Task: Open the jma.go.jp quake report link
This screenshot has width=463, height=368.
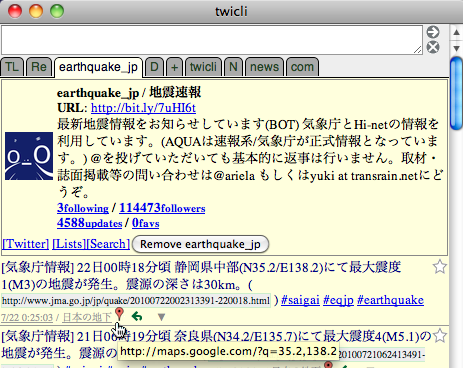Action: tap(136, 301)
